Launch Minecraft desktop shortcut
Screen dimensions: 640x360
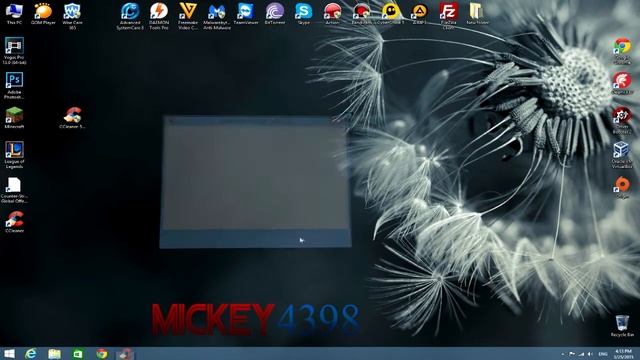click(x=14, y=118)
